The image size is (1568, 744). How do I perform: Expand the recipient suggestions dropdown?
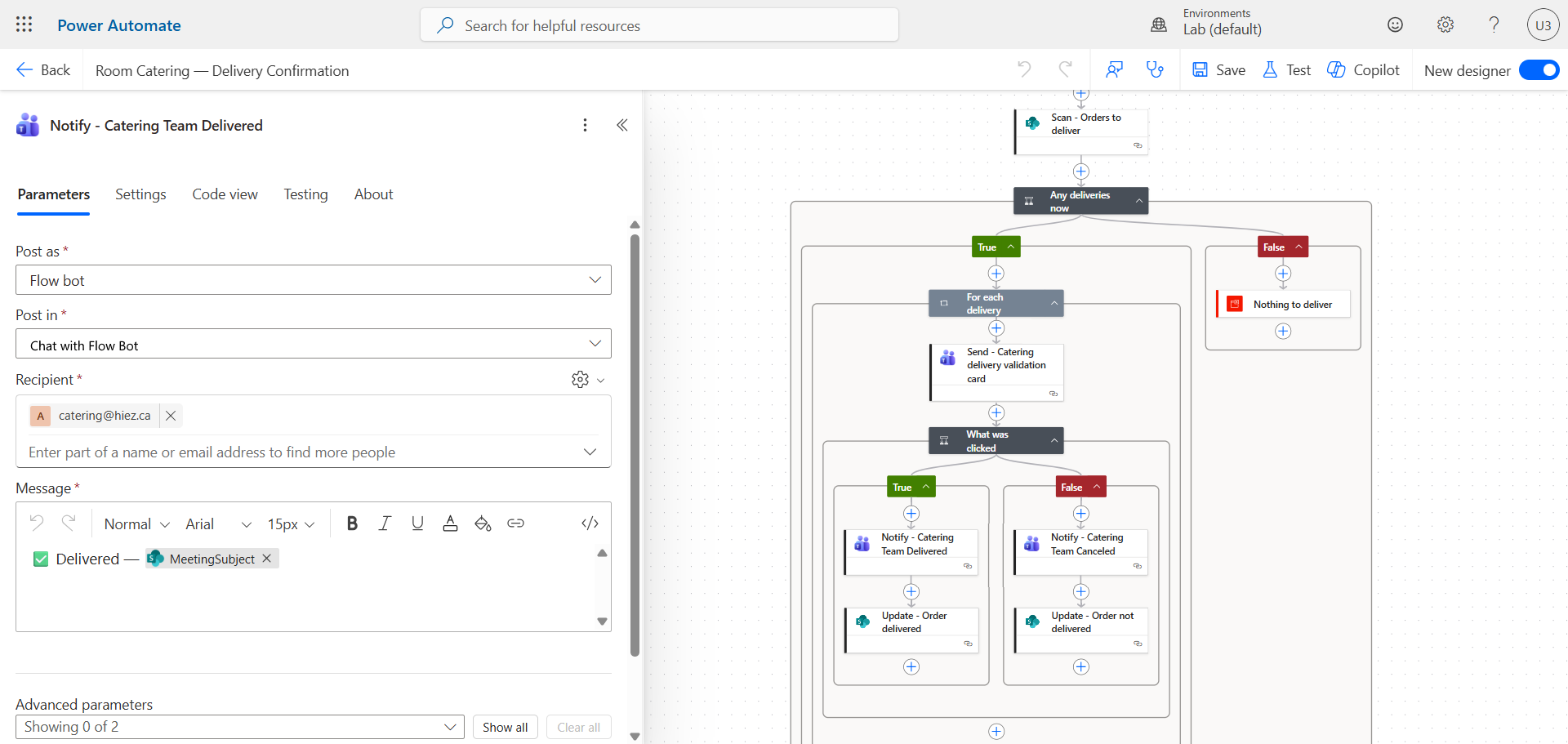590,452
